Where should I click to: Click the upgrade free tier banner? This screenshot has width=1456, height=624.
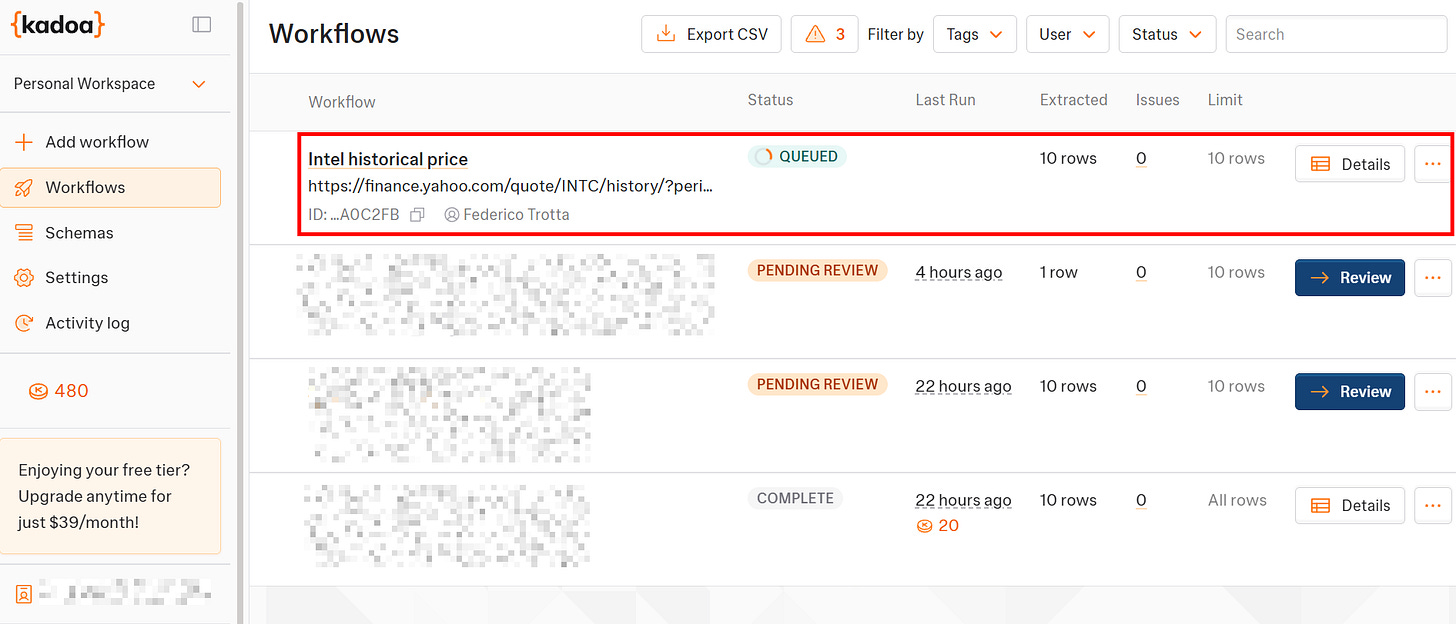(x=110, y=496)
